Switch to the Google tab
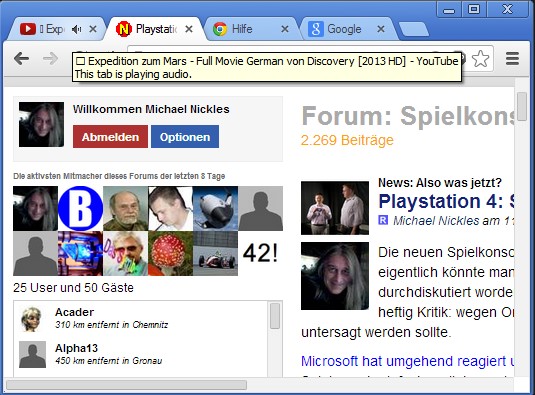 348,29
